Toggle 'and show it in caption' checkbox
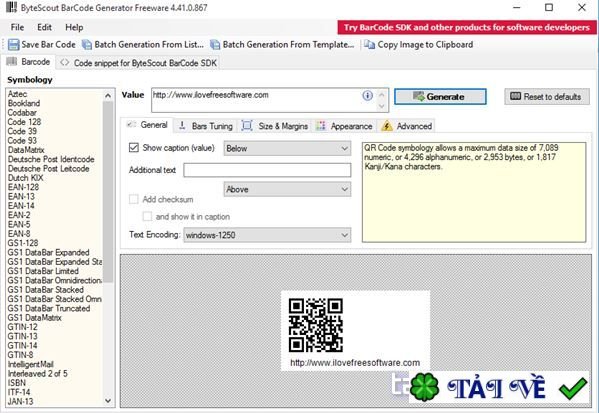The image size is (599, 413). (x=147, y=217)
